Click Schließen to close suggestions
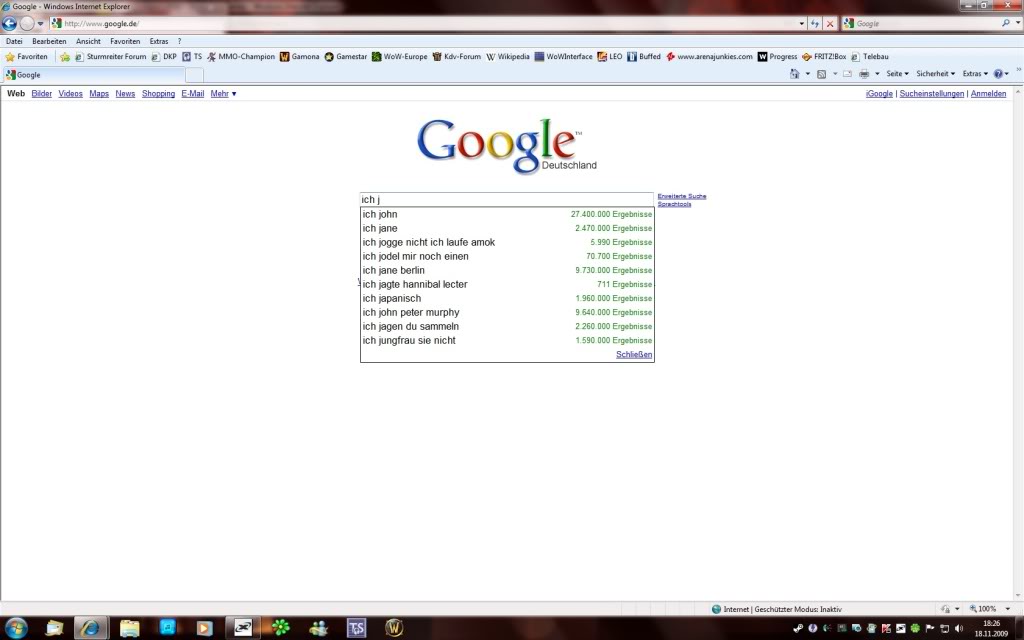The height and width of the screenshot is (640, 1024). tap(634, 355)
